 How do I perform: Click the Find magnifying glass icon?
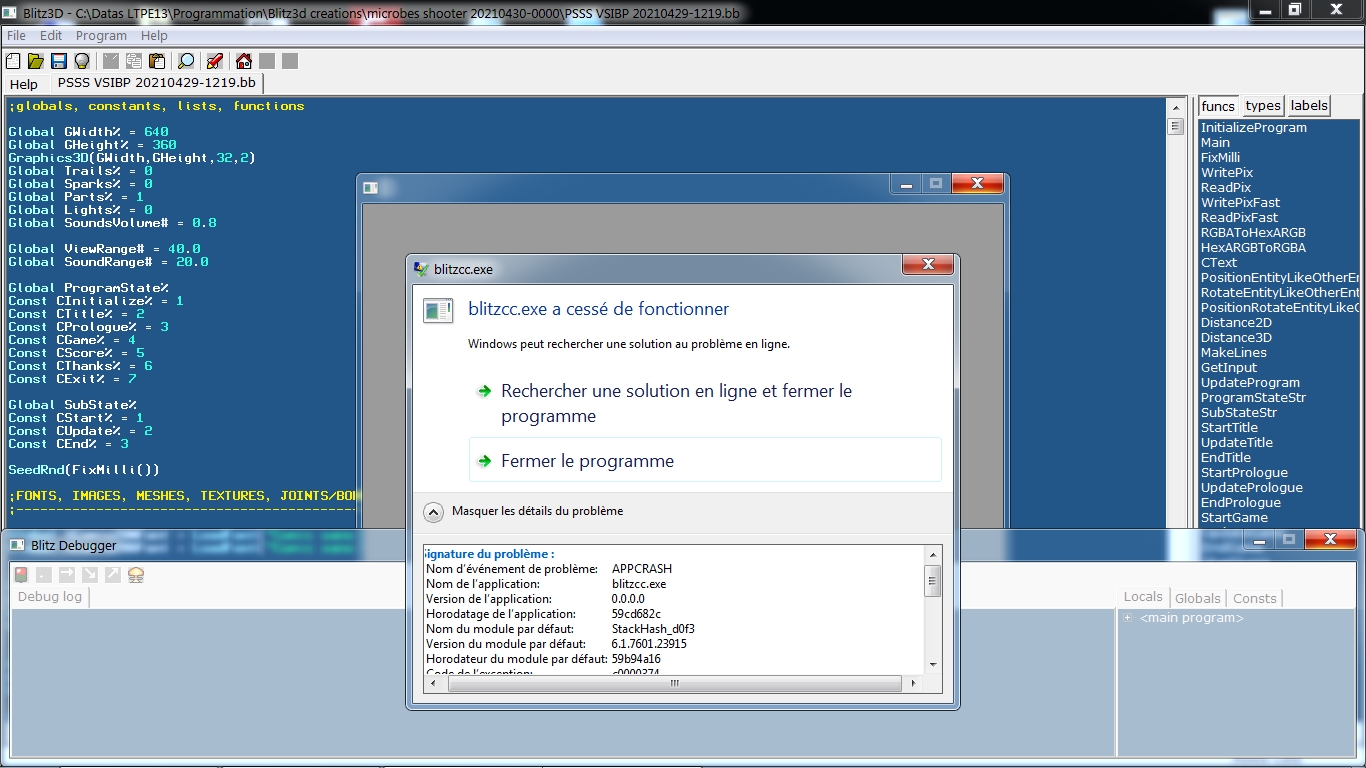pos(186,61)
